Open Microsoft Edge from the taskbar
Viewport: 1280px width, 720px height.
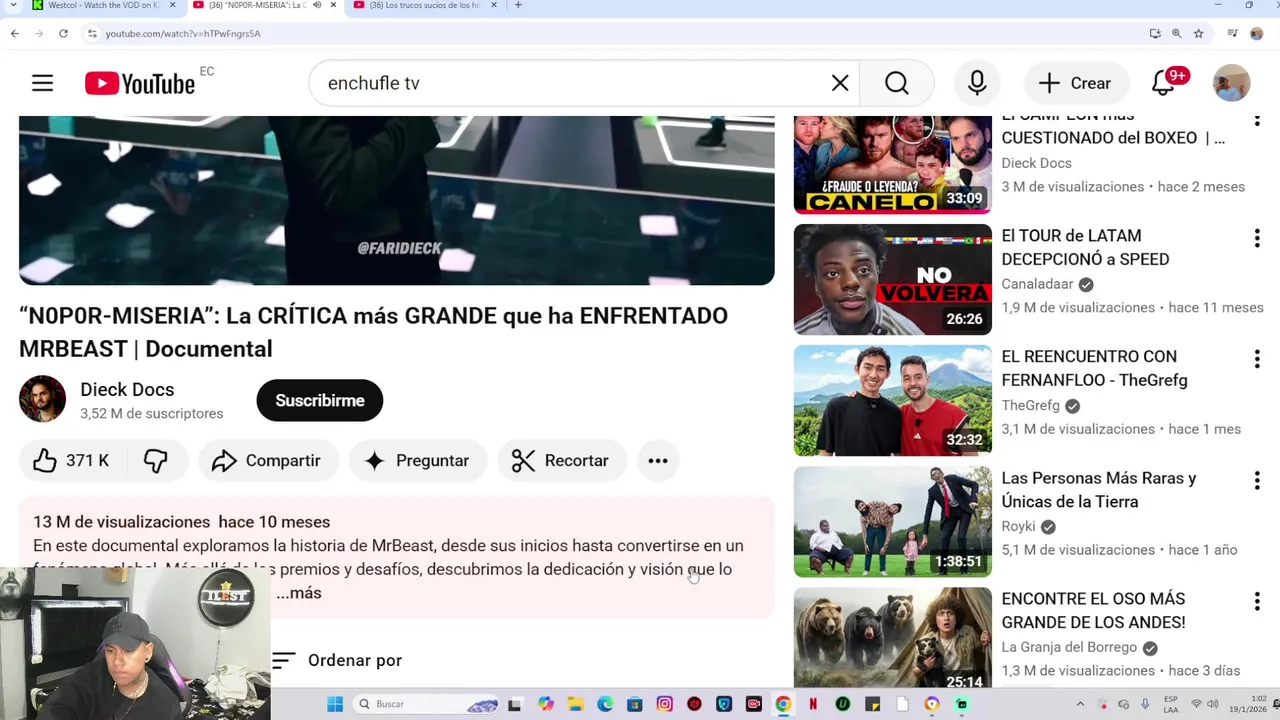pyautogui.click(x=605, y=704)
